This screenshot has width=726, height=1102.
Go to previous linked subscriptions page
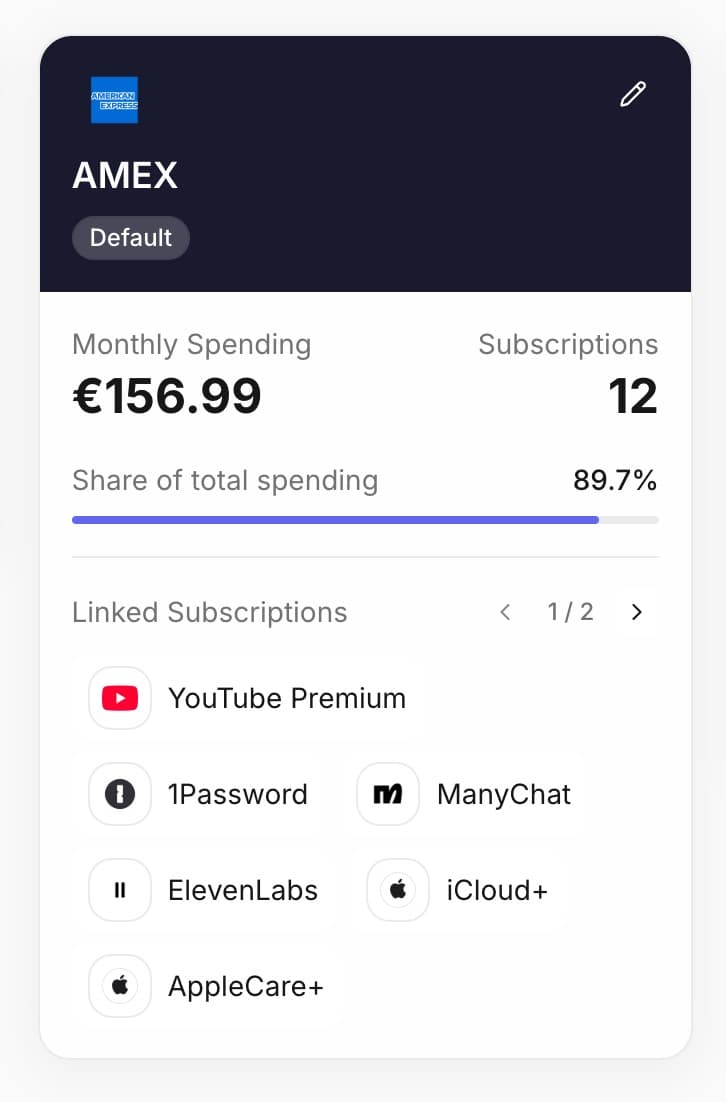[x=505, y=612]
